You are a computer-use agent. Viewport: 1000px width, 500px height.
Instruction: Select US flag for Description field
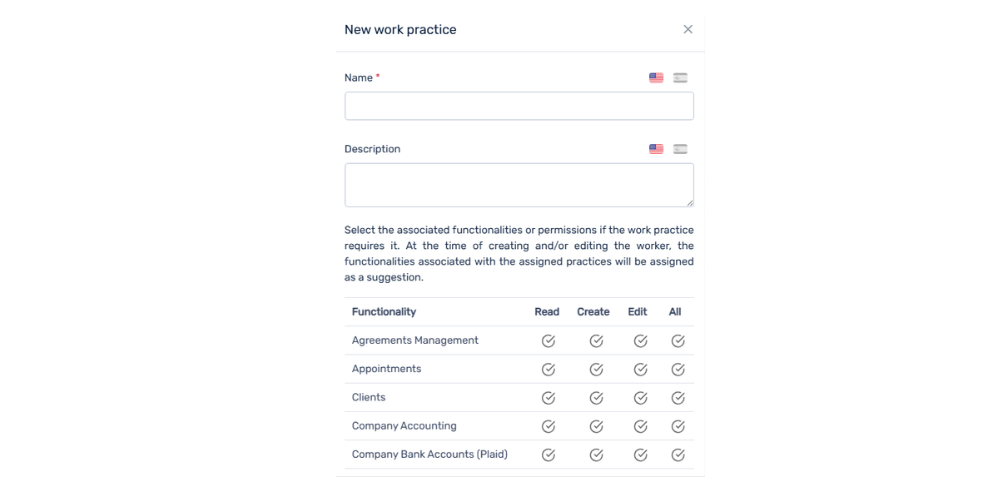pyautogui.click(x=656, y=149)
